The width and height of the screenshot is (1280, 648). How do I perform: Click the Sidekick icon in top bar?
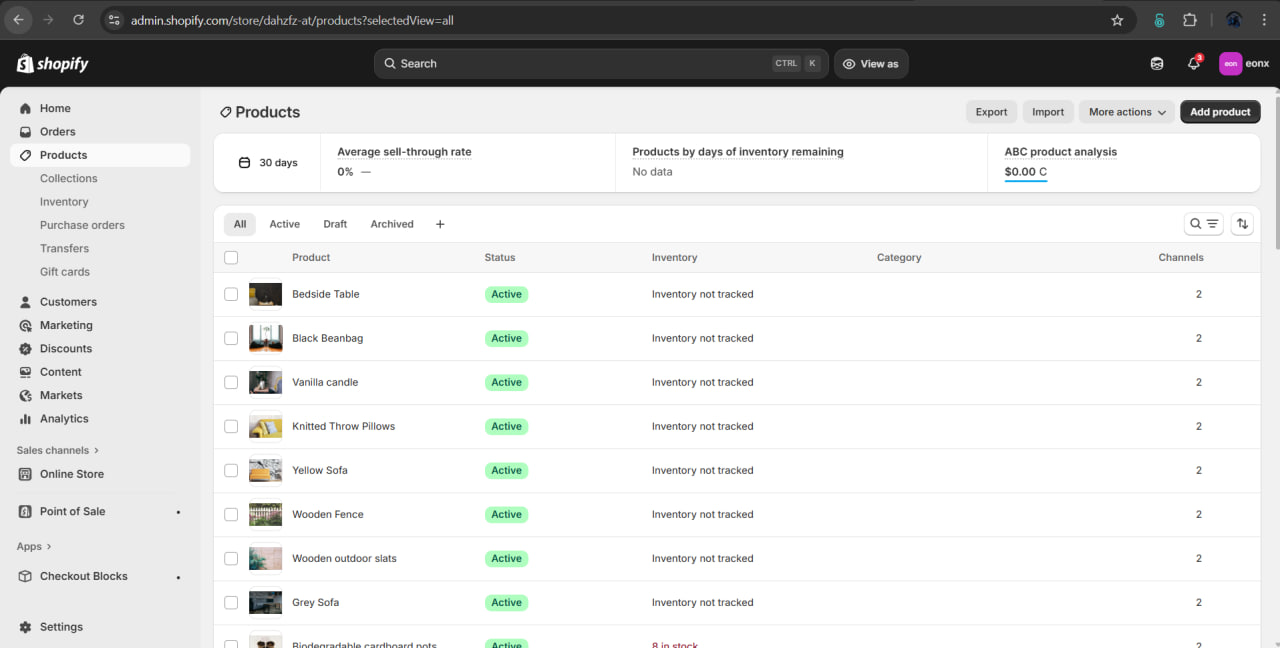point(1157,64)
